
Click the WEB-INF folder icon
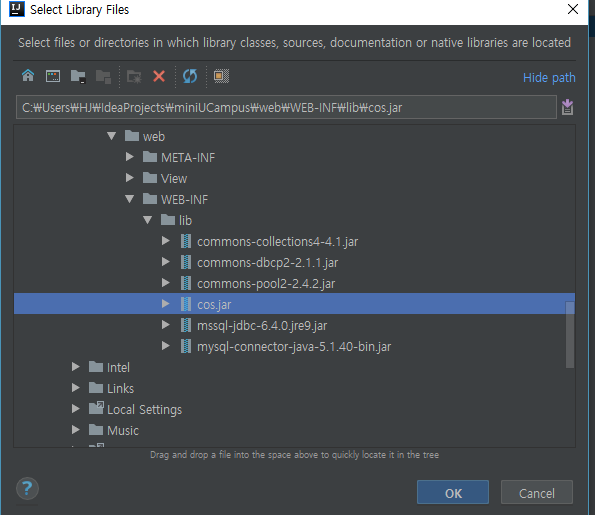150,198
